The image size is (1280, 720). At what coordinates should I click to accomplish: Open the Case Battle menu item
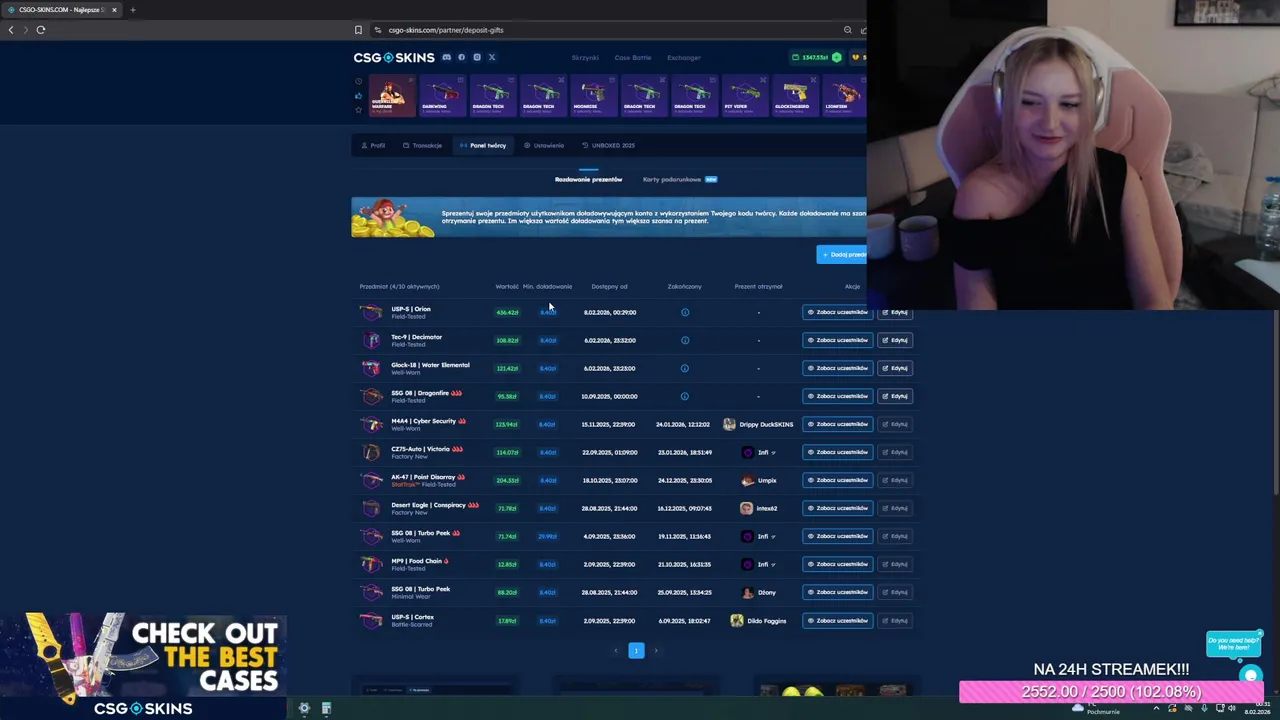[x=633, y=57]
